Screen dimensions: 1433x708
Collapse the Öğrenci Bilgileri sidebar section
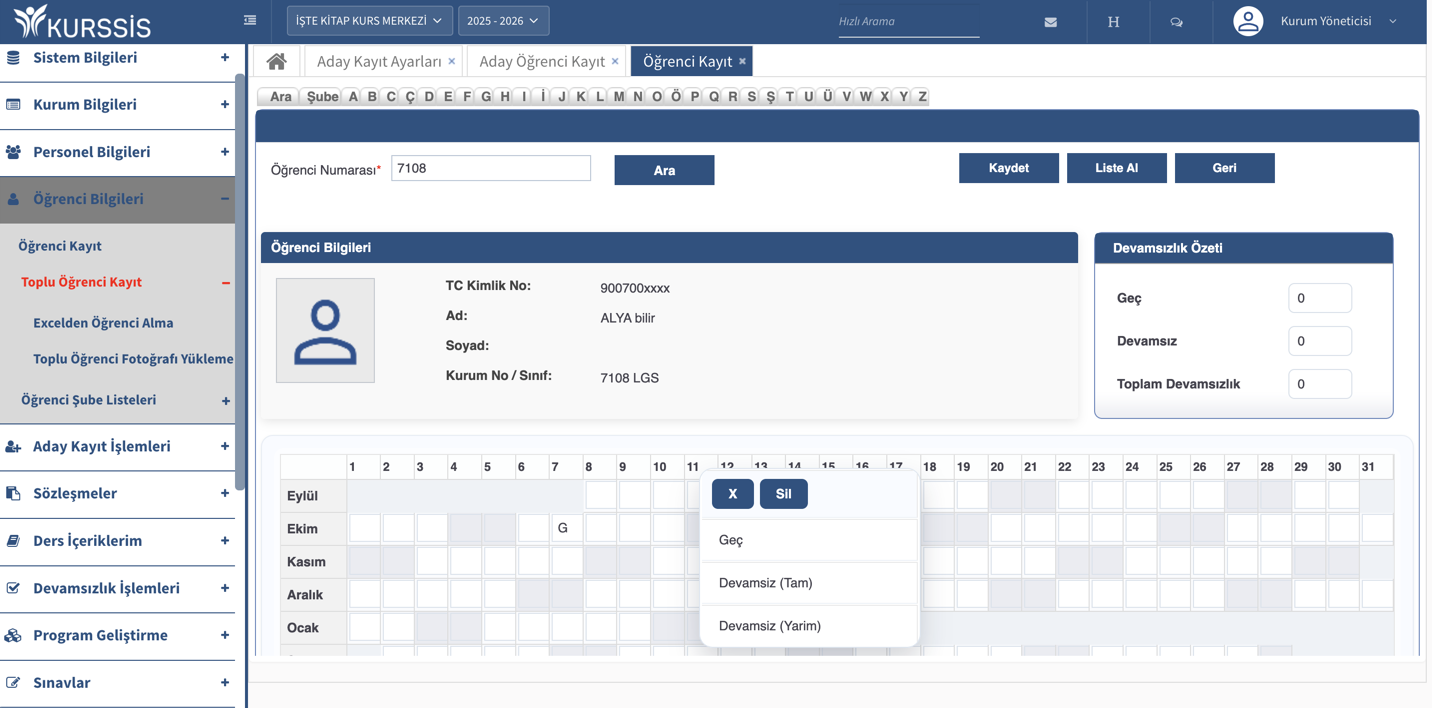(224, 199)
